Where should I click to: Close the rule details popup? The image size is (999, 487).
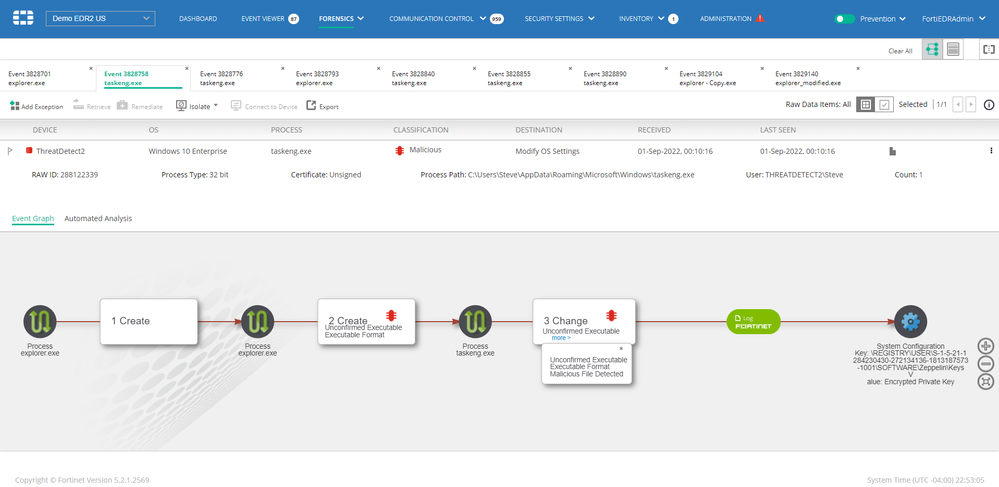621,349
